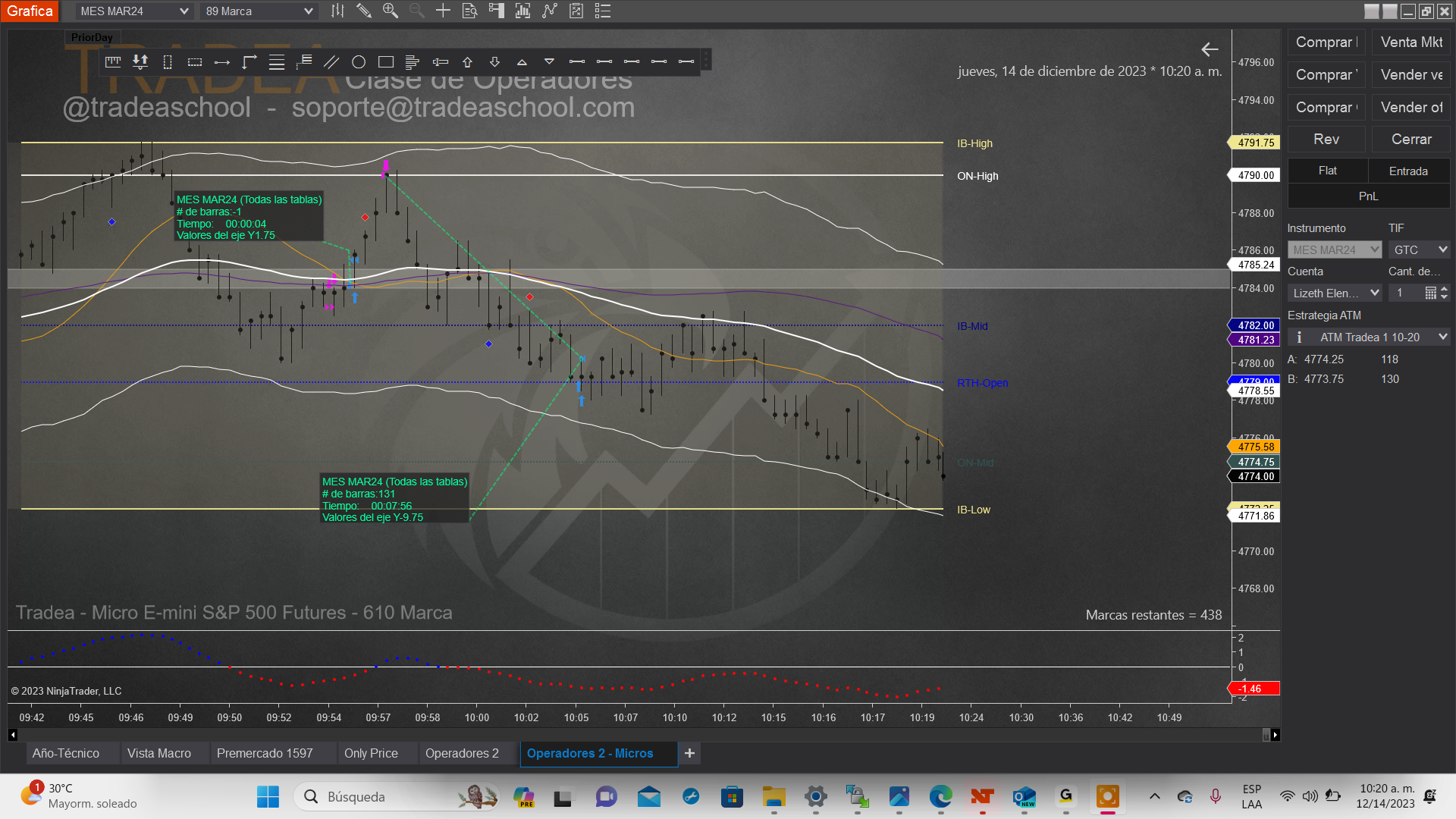Select the parallel lines channel tool

pyautogui.click(x=331, y=62)
